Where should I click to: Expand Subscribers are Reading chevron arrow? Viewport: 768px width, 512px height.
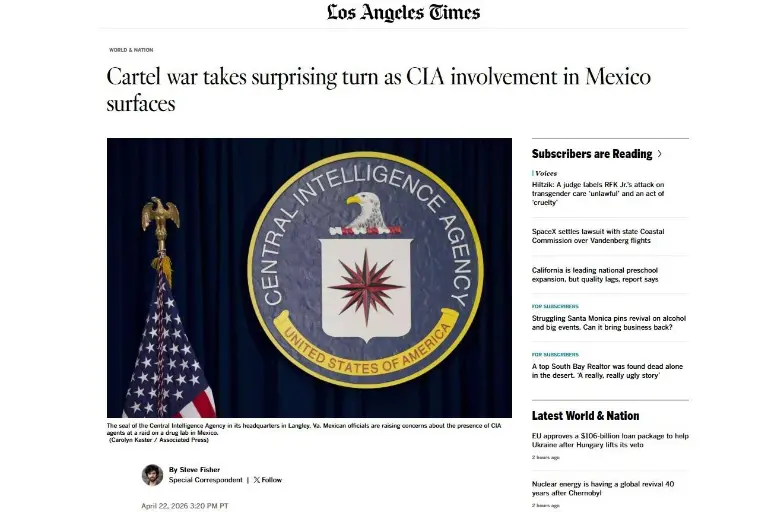[x=660, y=154]
